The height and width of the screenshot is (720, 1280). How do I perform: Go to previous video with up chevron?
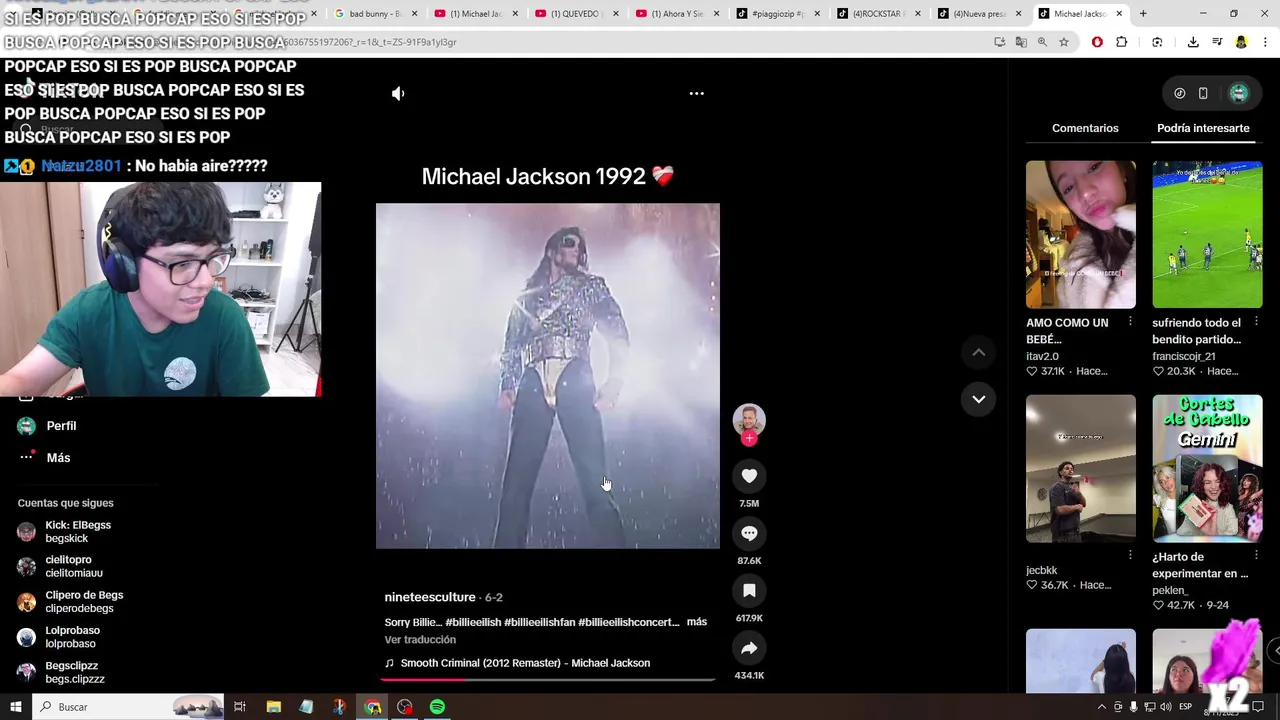(978, 352)
